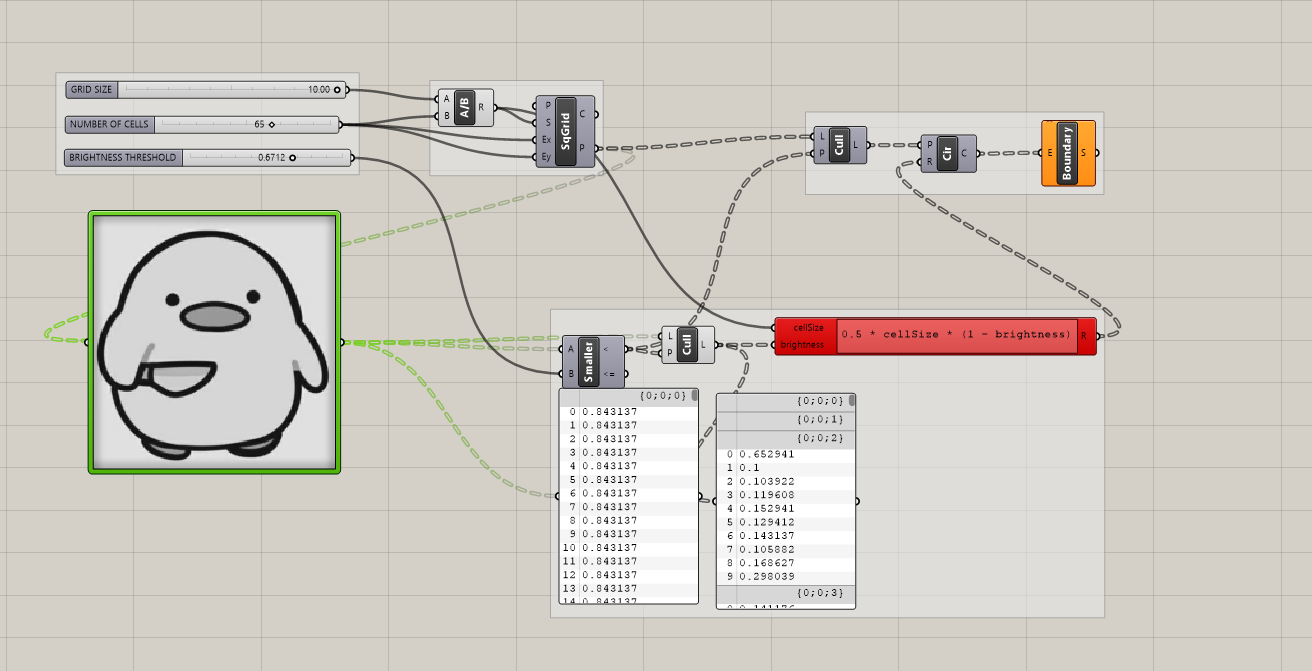Click the {0;0;2} branch header in panel
This screenshot has height=671, width=1312.
click(785, 438)
